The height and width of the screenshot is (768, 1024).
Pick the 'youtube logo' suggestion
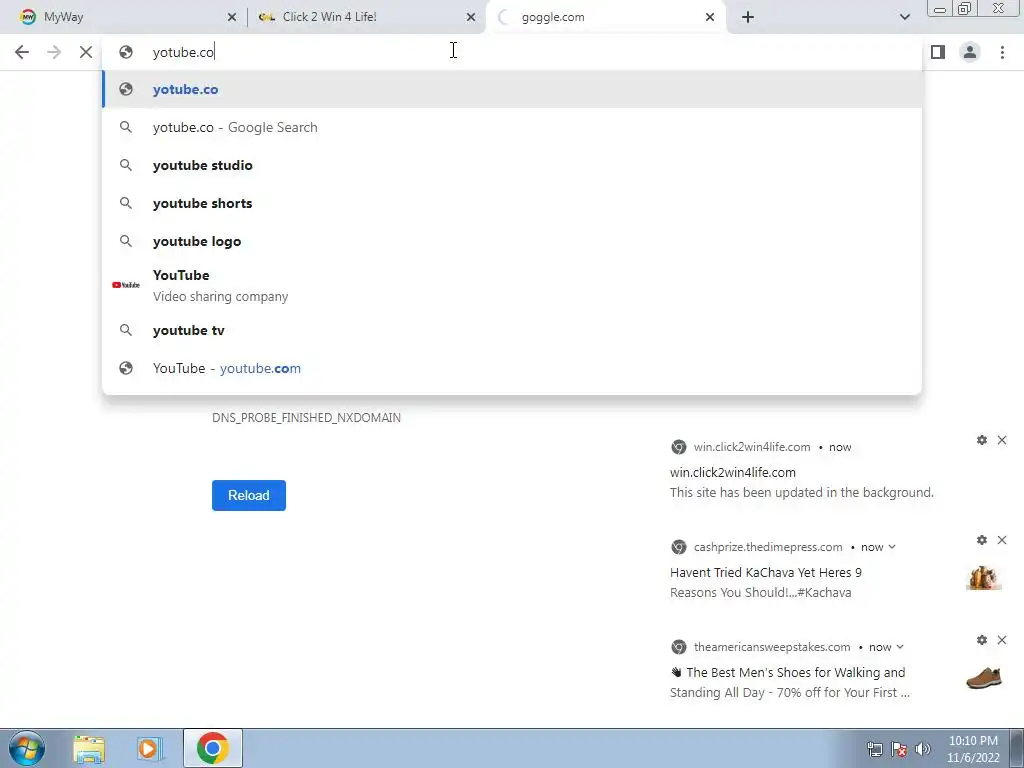(x=512, y=241)
